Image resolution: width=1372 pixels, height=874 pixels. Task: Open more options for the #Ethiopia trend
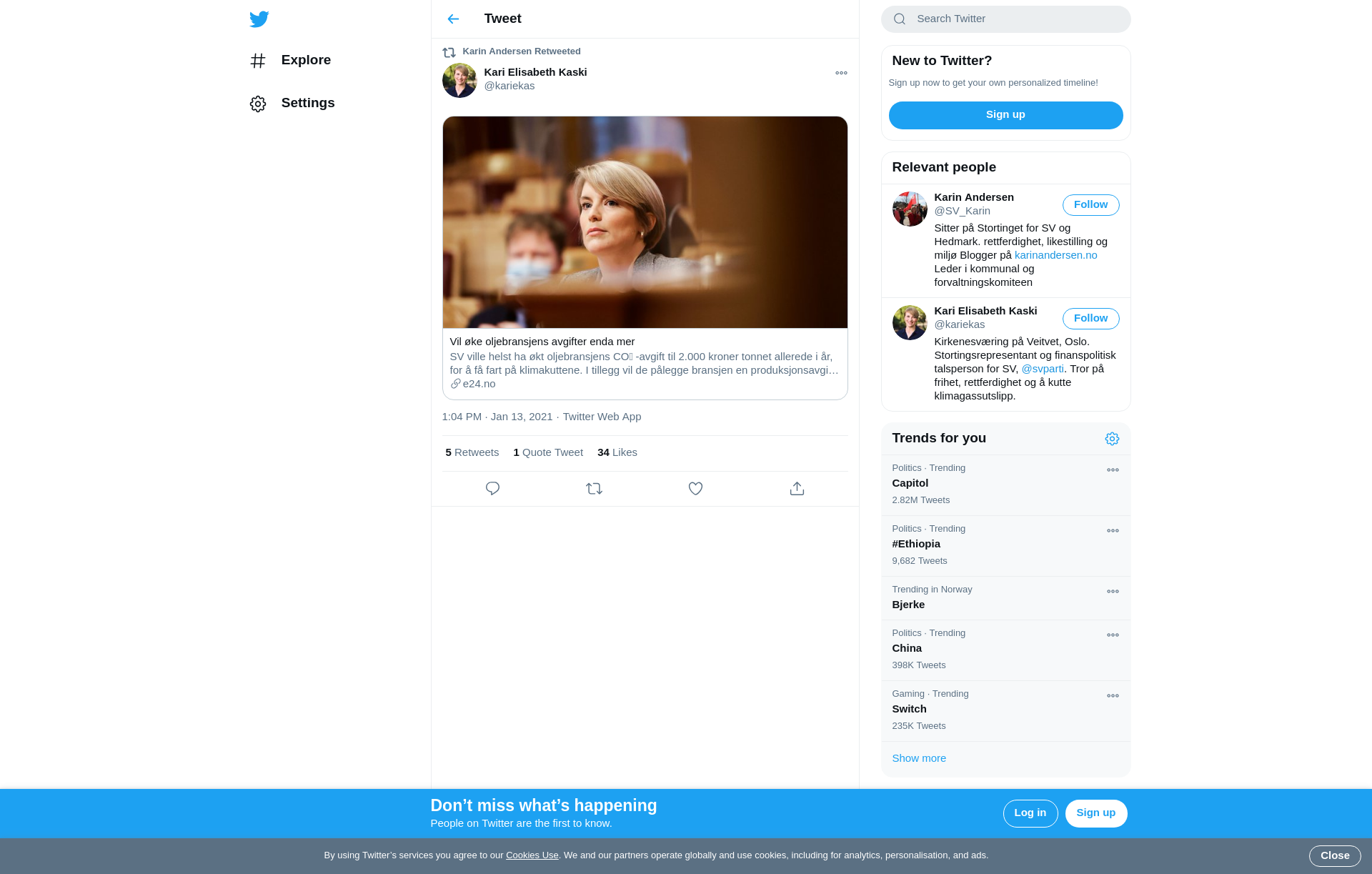click(1113, 531)
